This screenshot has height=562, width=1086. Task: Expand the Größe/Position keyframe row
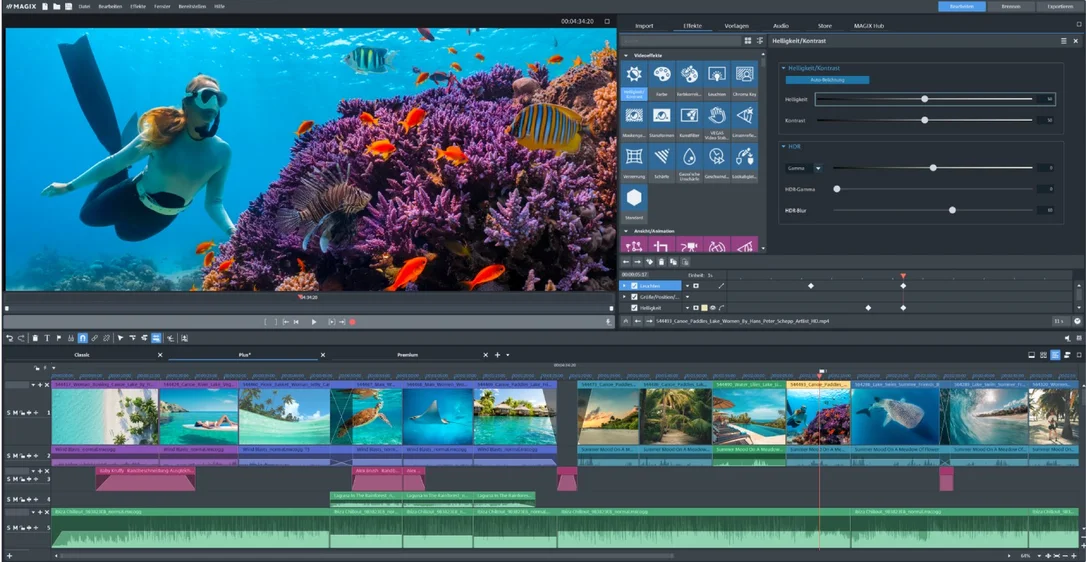(x=624, y=297)
